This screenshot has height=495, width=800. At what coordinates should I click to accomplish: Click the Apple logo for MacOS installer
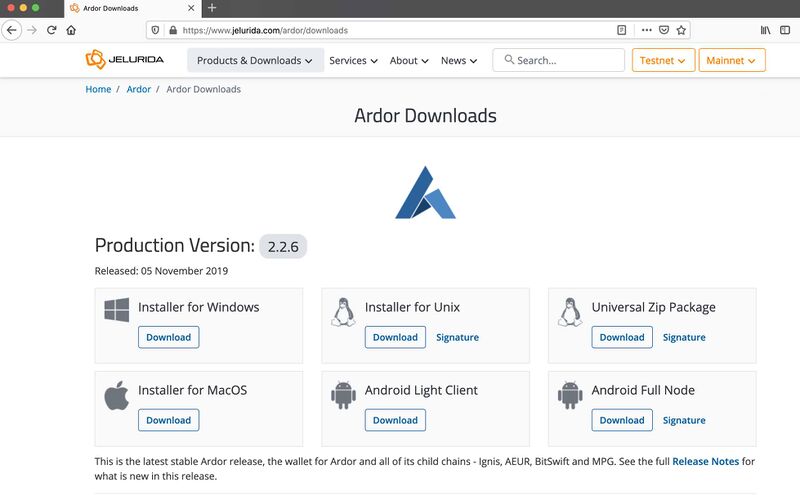point(116,395)
